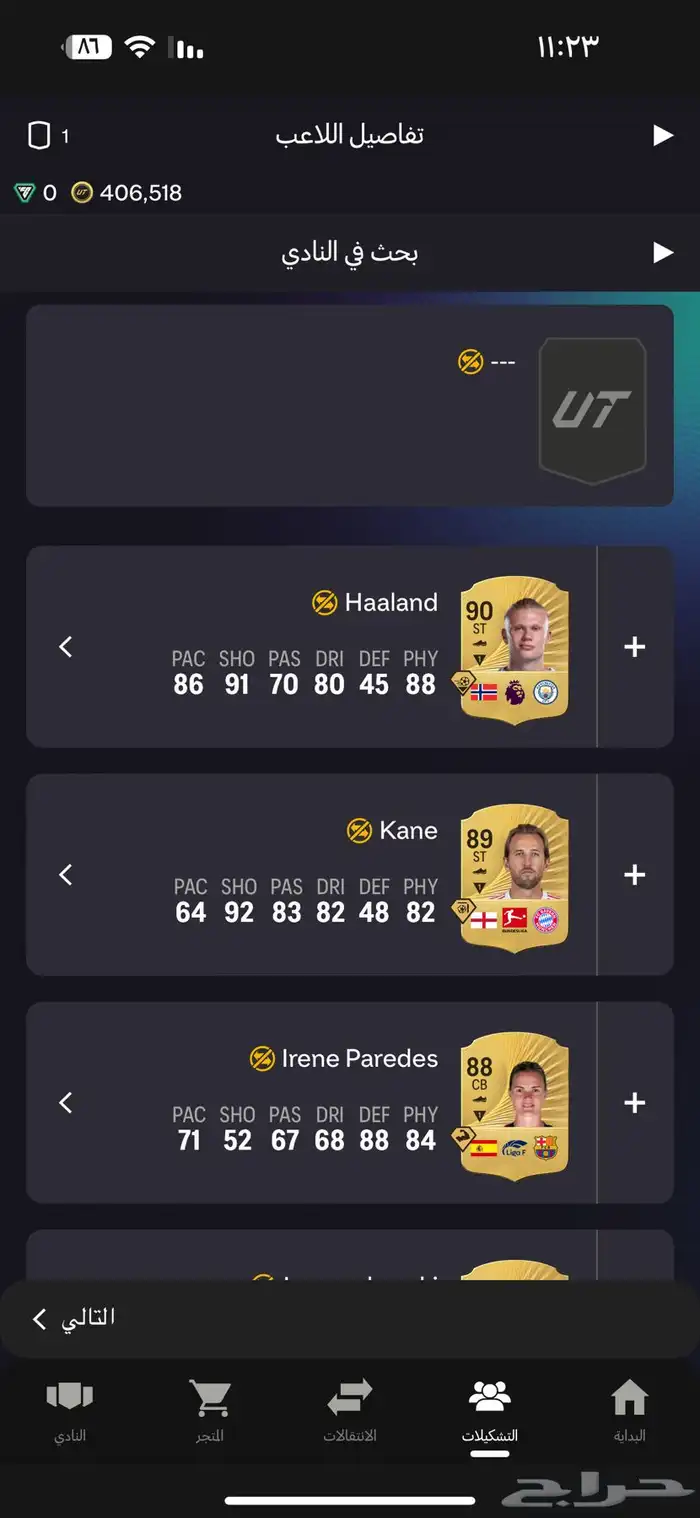The height and width of the screenshot is (1518, 700).
Task: Tap the card count icon top left
Action: click(39, 136)
